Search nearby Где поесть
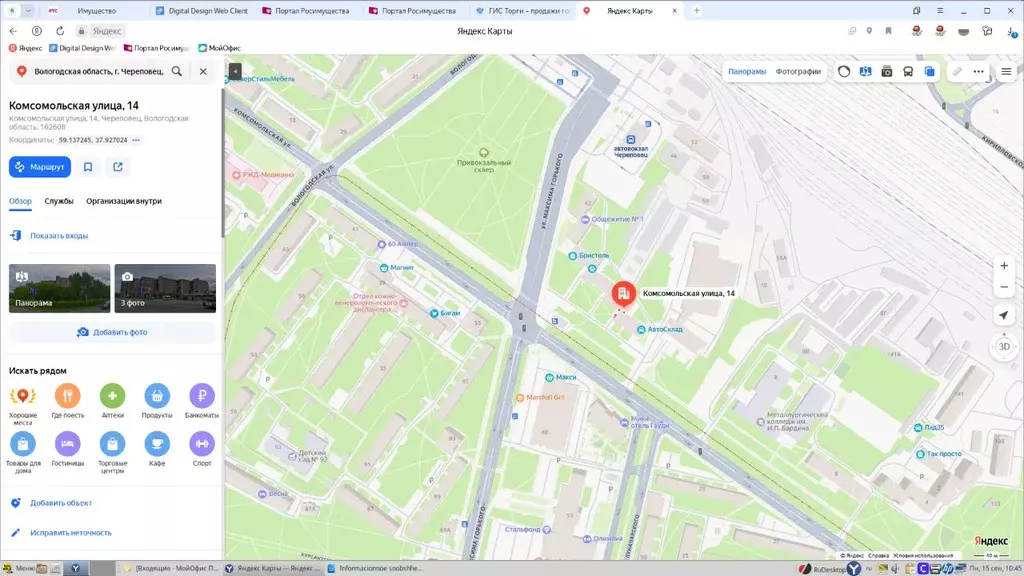Image resolution: width=1024 pixels, height=576 pixels. point(67,402)
